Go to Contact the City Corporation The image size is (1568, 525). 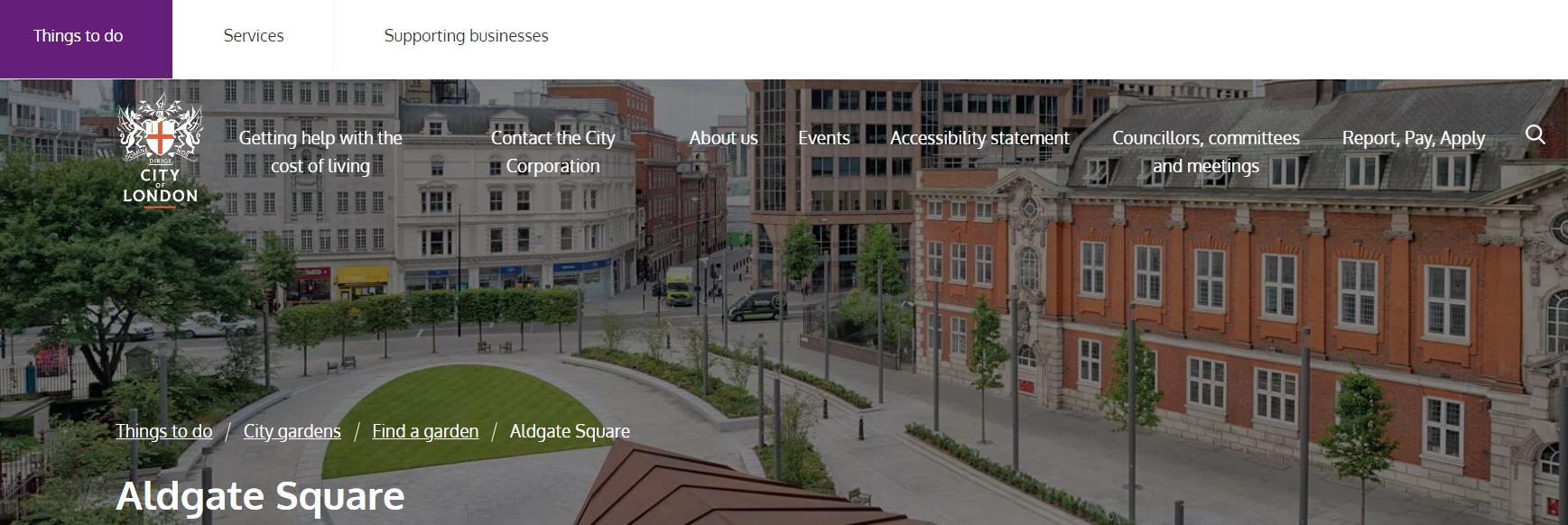click(552, 152)
